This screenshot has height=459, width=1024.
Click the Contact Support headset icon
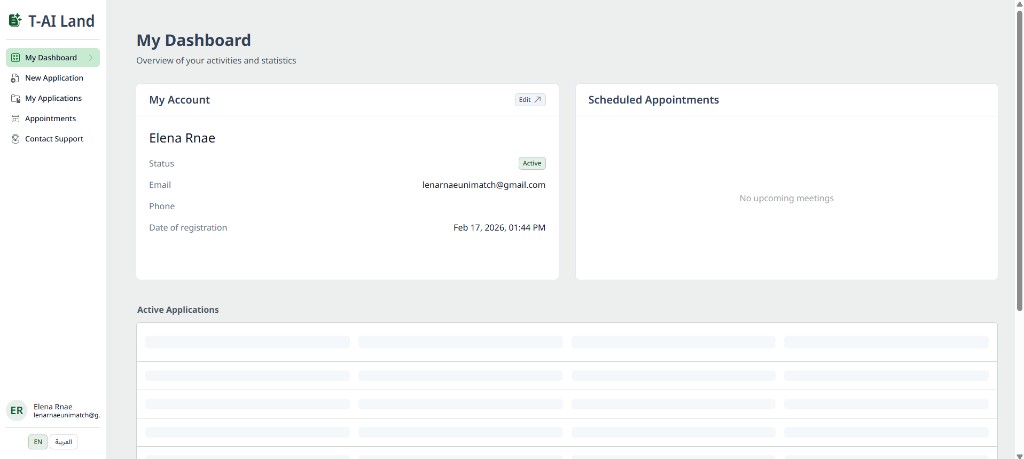[16, 139]
